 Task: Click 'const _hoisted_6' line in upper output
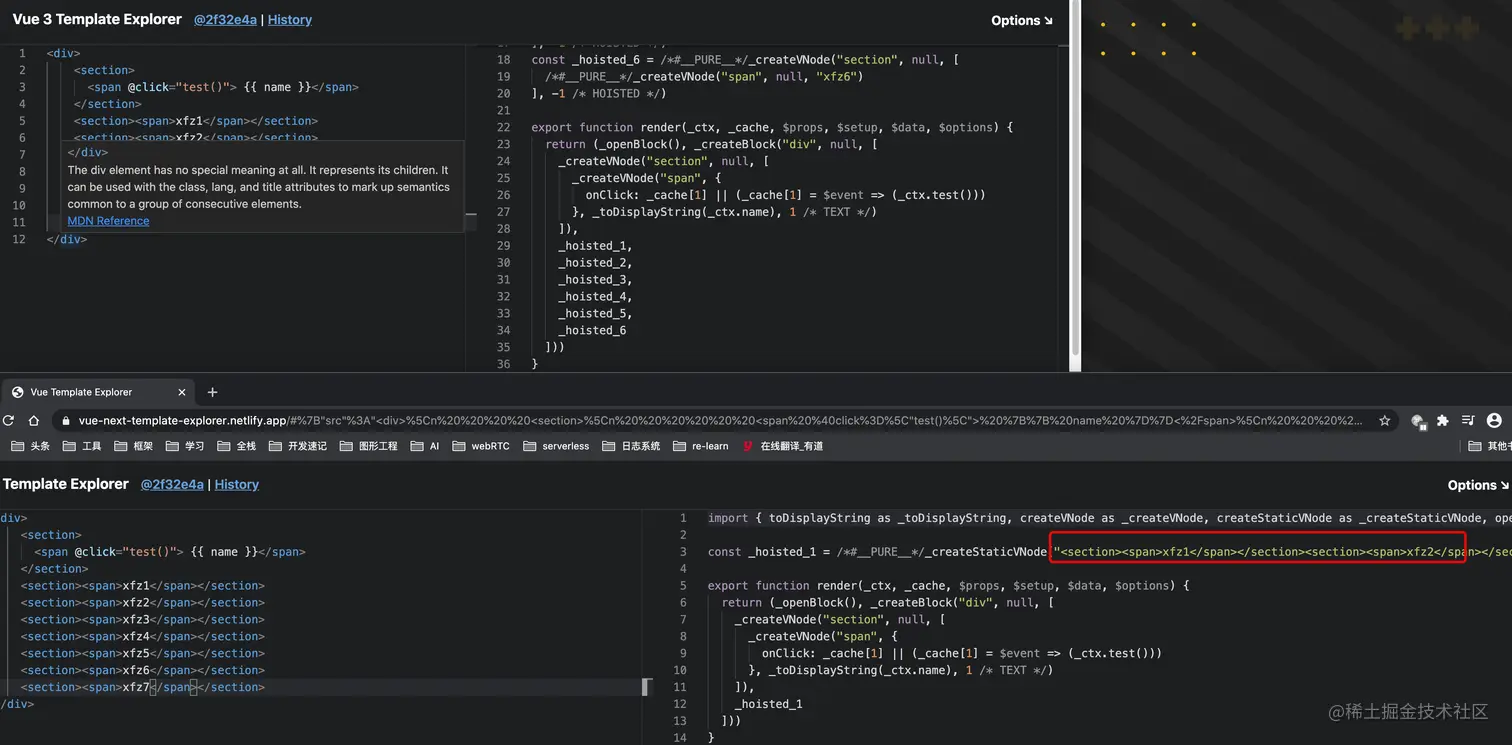pyautogui.click(x=745, y=59)
